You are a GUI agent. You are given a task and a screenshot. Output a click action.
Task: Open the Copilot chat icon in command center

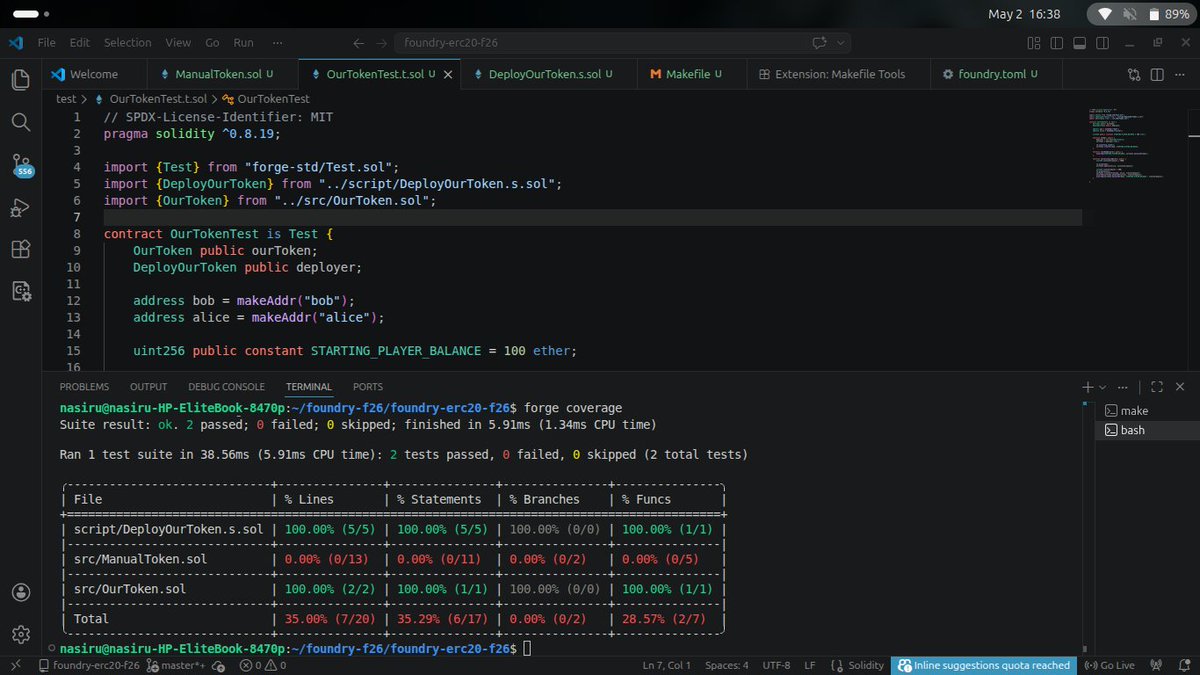(820, 43)
